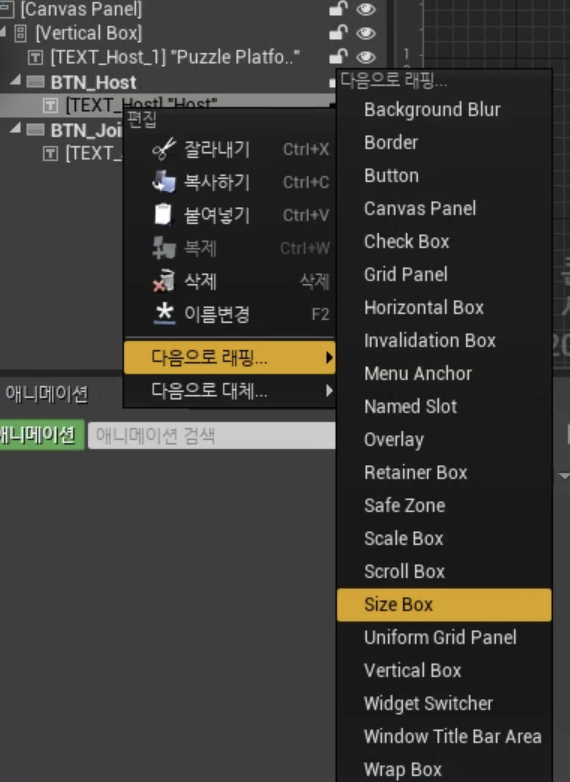Viewport: 570px width, 782px height.
Task: Select the TEXT_Host_1 "Puzzle Platfo.." tree row
Action: tap(192, 57)
